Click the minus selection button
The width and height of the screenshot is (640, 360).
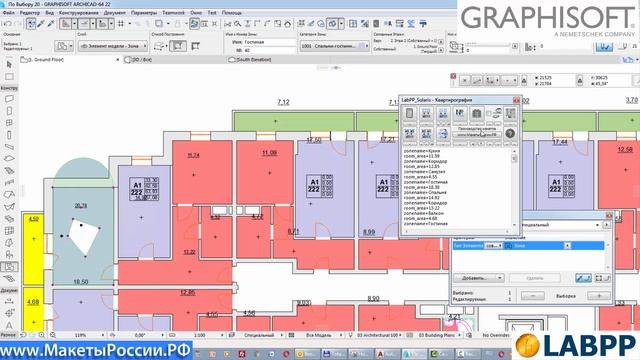click(533, 296)
